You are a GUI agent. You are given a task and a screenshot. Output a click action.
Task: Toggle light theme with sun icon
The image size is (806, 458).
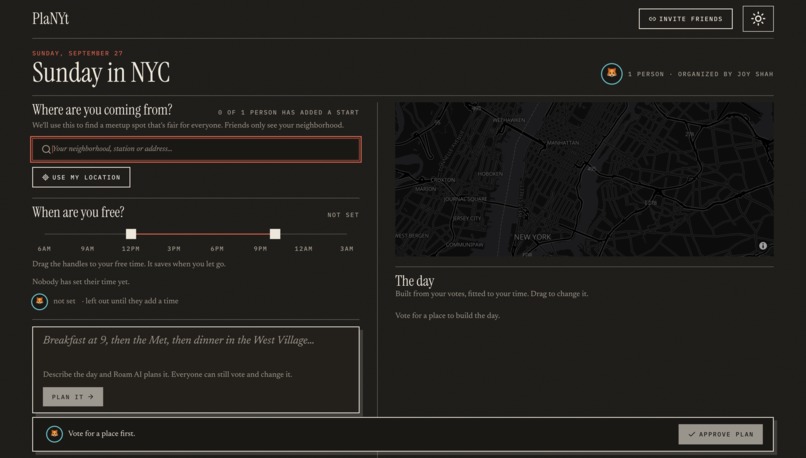point(758,19)
